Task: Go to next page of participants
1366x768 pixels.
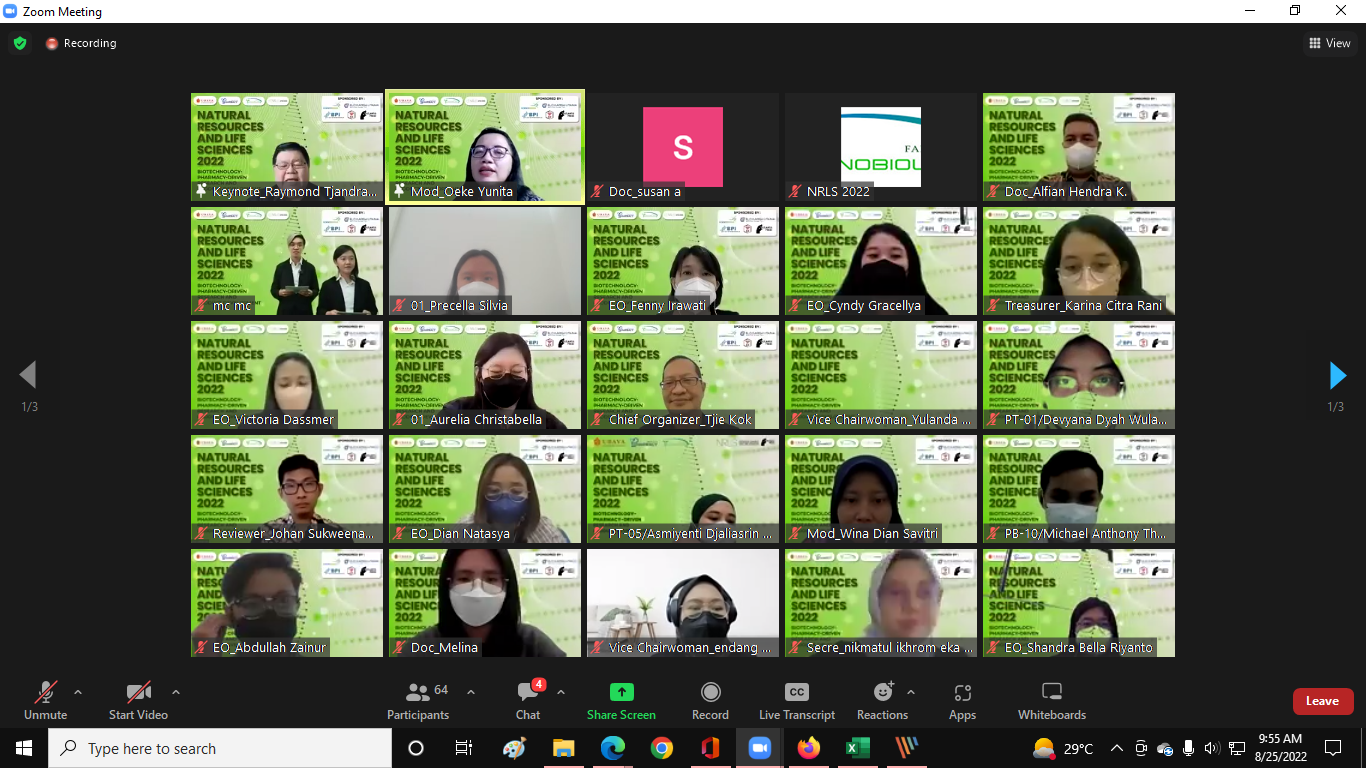Action: point(1337,376)
